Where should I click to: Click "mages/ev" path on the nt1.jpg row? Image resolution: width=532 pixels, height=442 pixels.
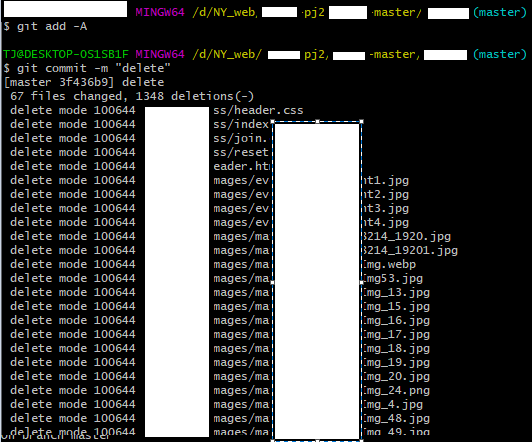pyautogui.click(x=241, y=180)
